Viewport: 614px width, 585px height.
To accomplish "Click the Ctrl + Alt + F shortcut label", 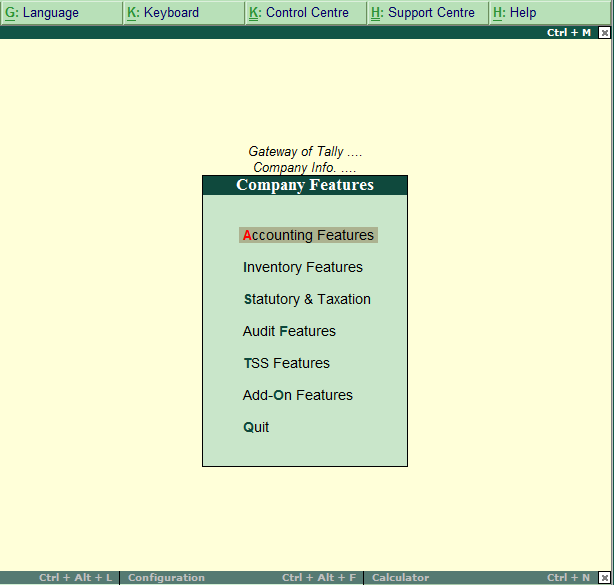I will coord(319,578).
